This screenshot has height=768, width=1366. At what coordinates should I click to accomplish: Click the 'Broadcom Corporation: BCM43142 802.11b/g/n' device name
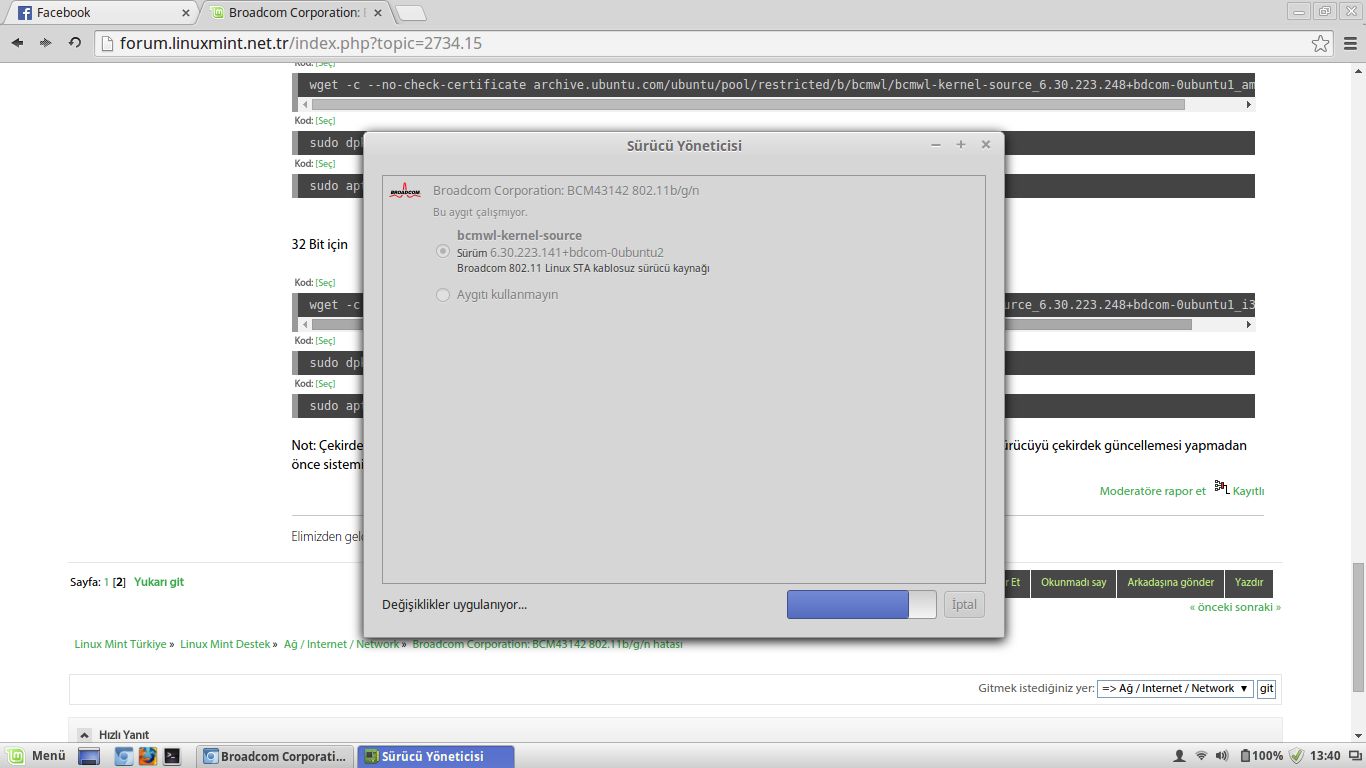(x=566, y=190)
